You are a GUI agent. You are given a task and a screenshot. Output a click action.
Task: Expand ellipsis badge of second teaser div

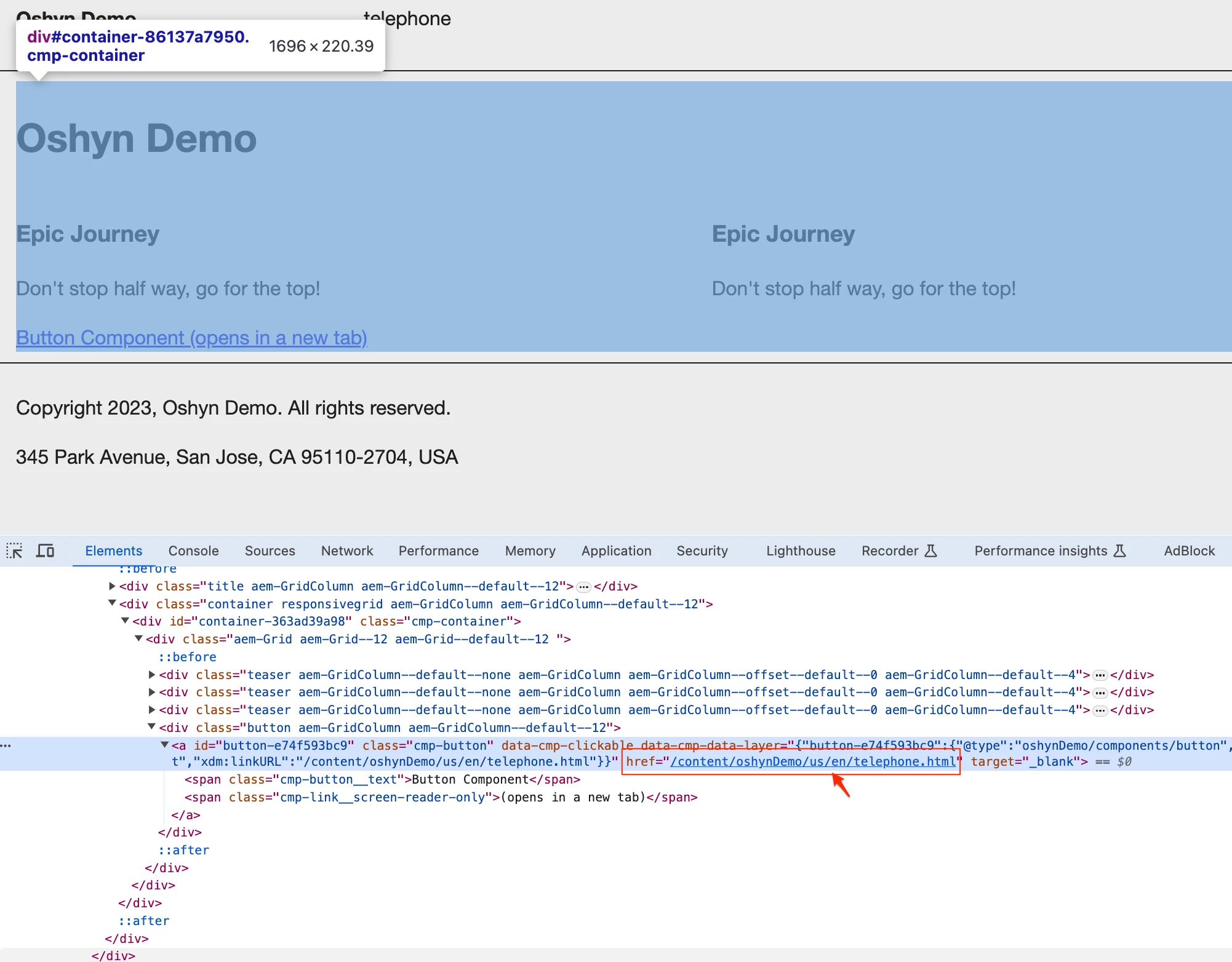1100,693
